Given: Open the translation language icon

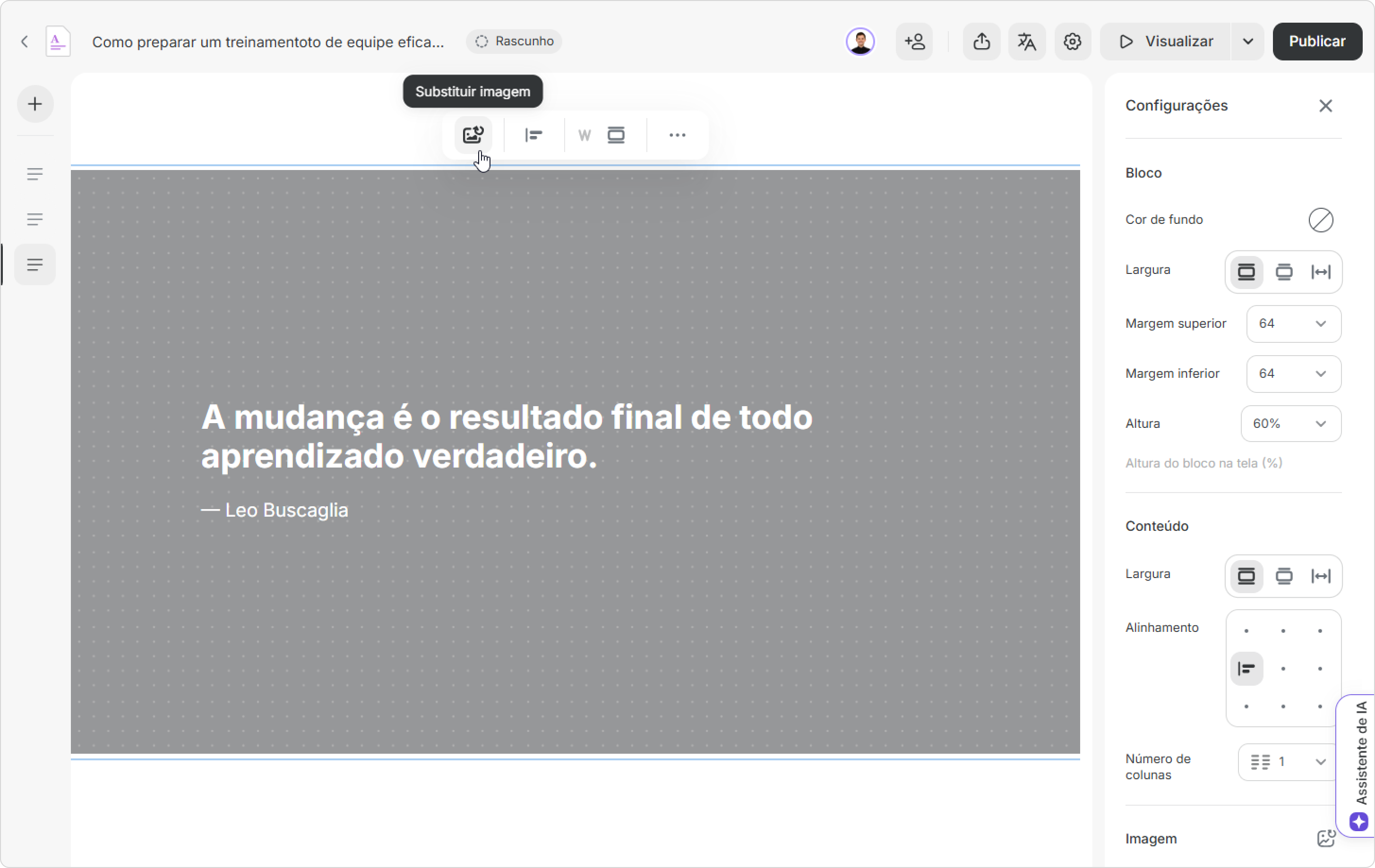Looking at the screenshot, I should coord(1027,42).
